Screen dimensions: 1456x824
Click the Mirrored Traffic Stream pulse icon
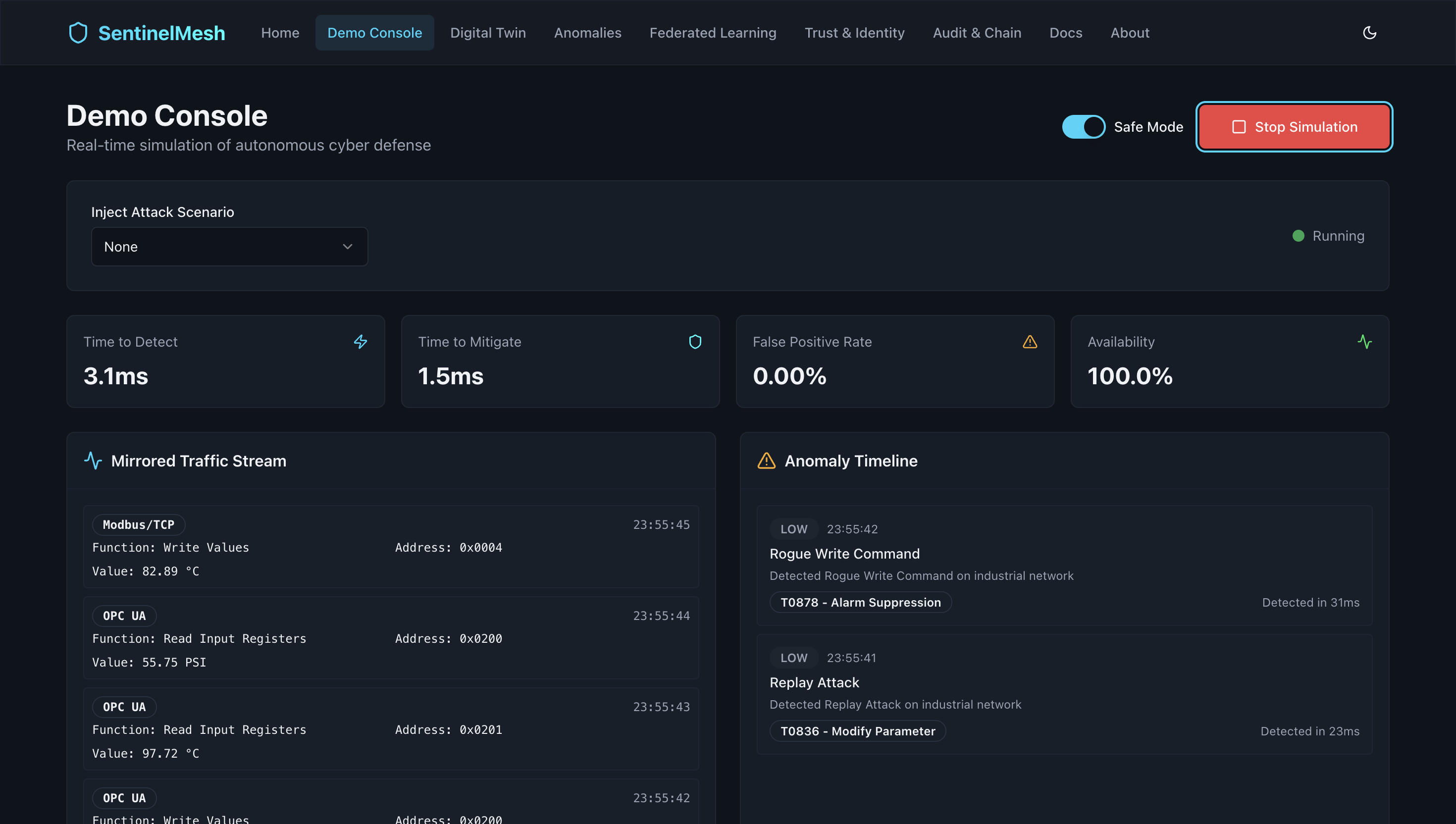click(94, 461)
